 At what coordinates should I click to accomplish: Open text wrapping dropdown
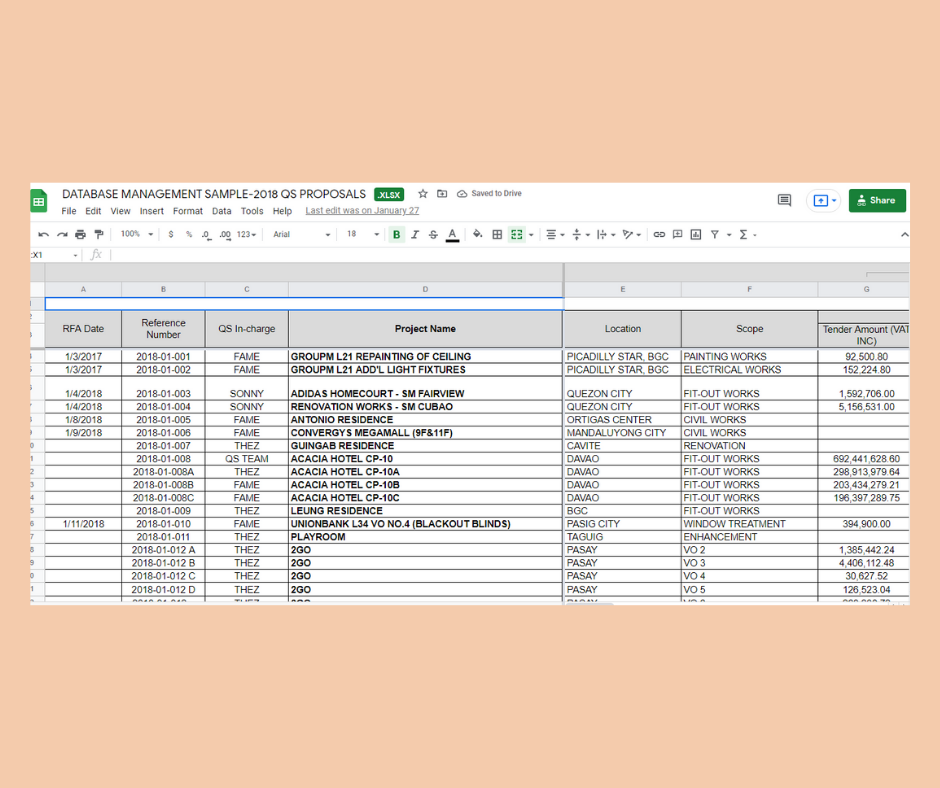(606, 234)
